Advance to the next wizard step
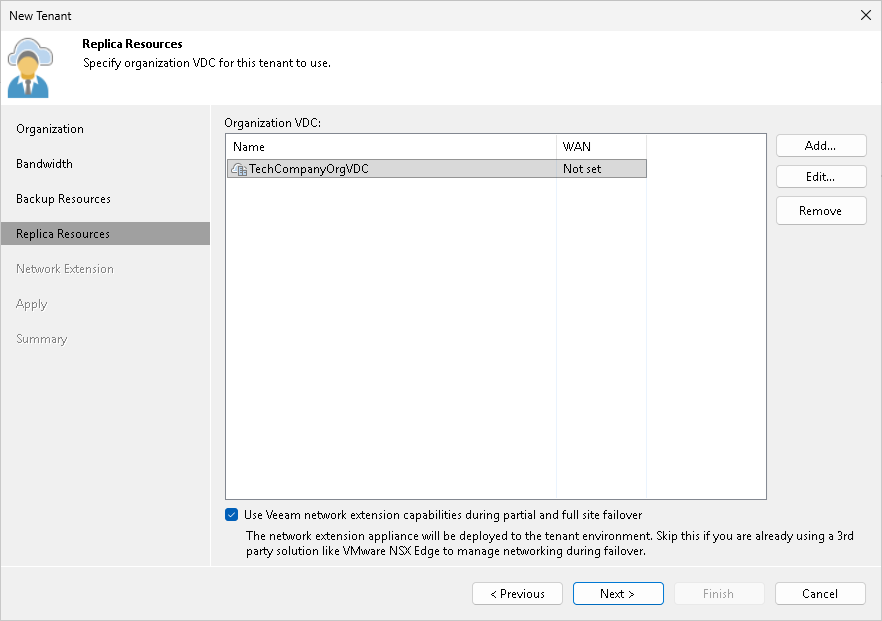 618,593
